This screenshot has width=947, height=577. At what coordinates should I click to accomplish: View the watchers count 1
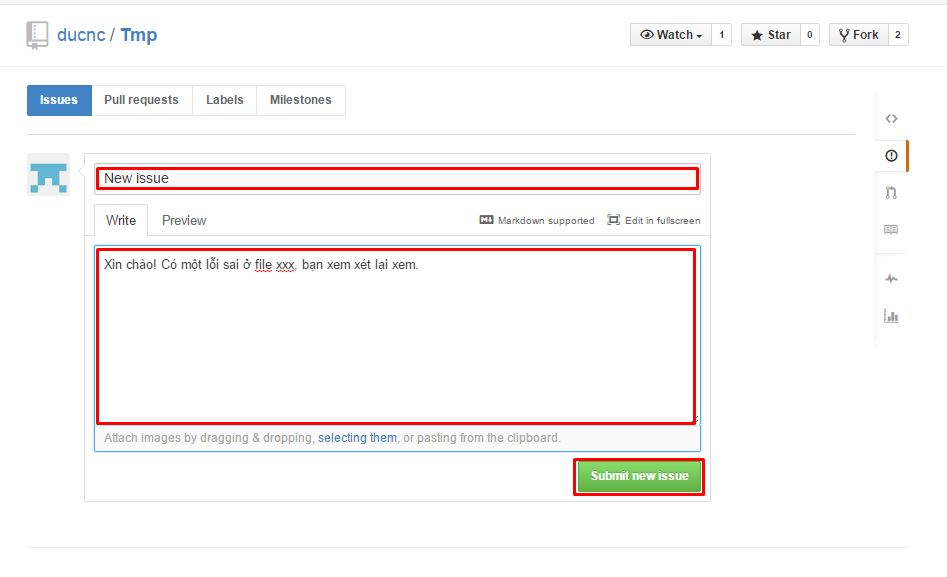click(721, 35)
